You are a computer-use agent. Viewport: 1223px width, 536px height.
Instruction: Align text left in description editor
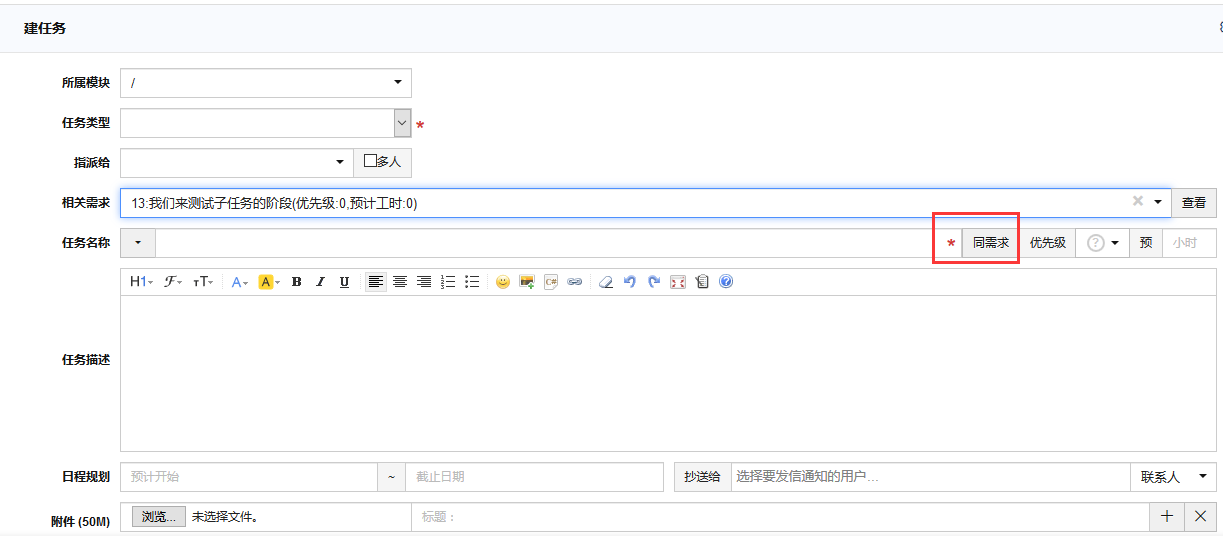pyautogui.click(x=375, y=282)
